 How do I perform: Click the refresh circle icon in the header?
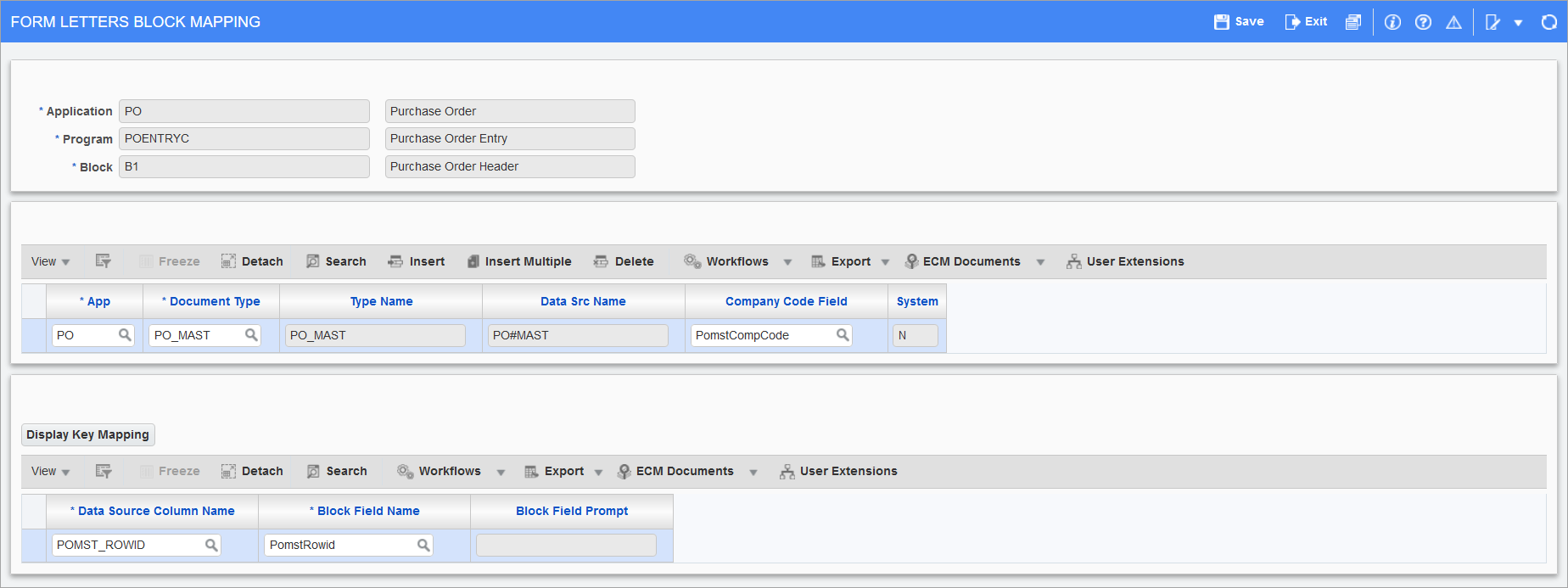pos(1548,22)
